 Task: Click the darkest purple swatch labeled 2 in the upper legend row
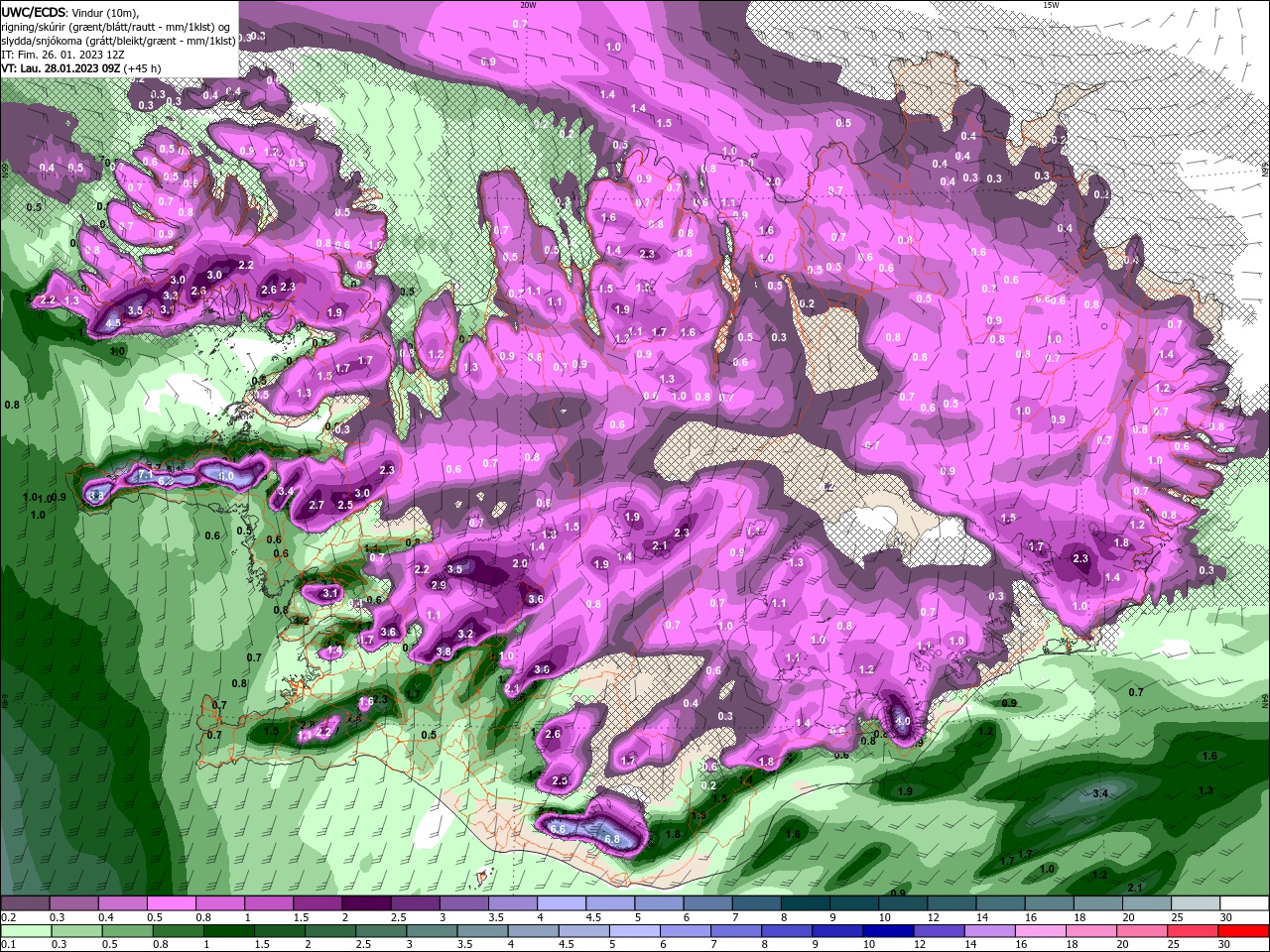click(x=365, y=903)
